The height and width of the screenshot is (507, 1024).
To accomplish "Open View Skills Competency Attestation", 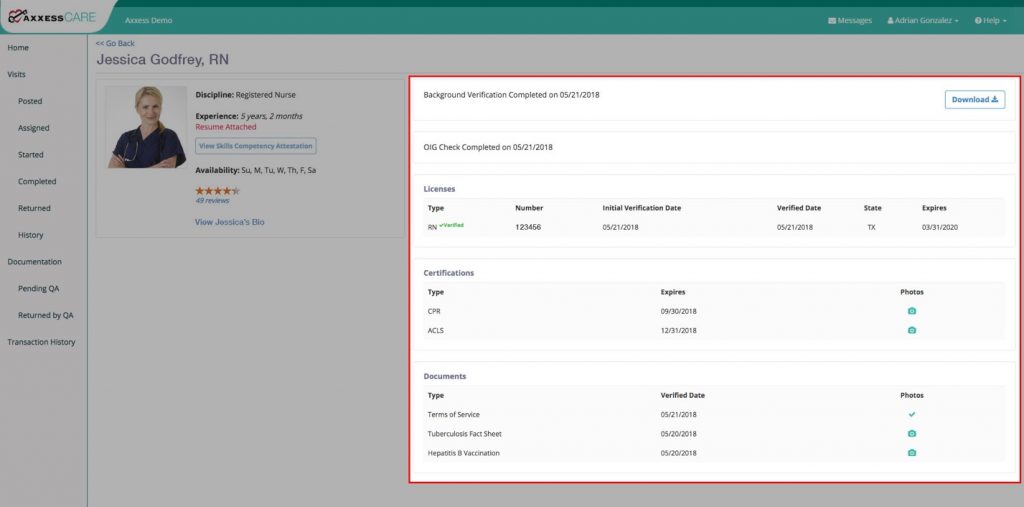I will pos(256,146).
